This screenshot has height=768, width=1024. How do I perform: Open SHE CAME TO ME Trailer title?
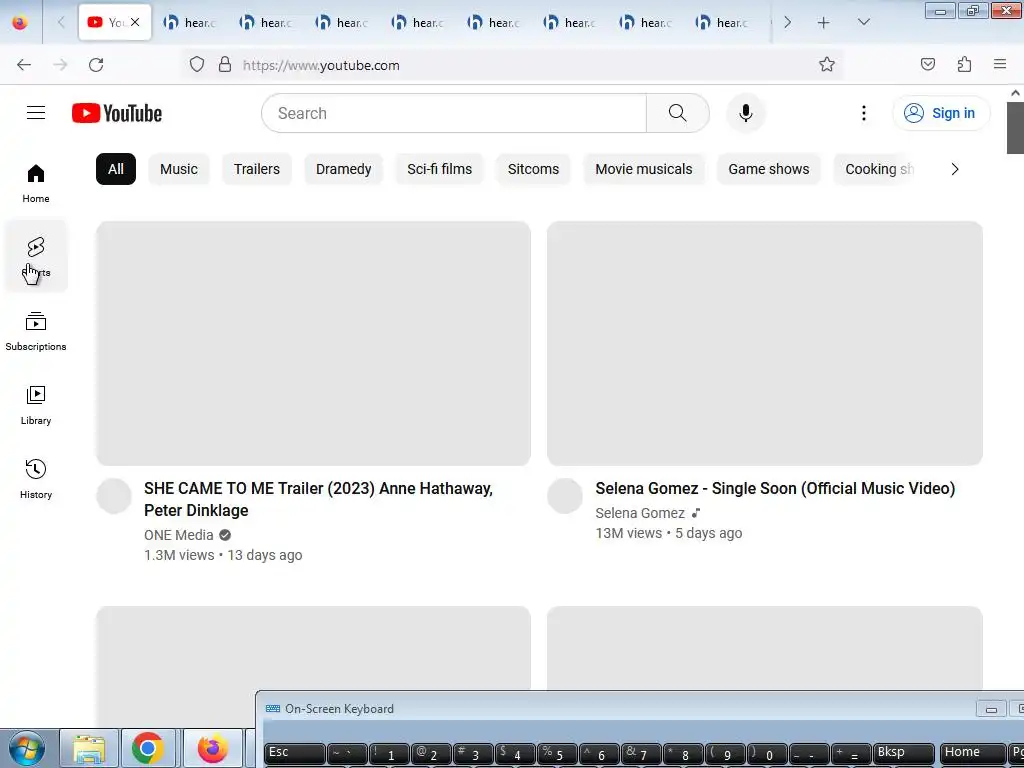pyautogui.click(x=319, y=499)
